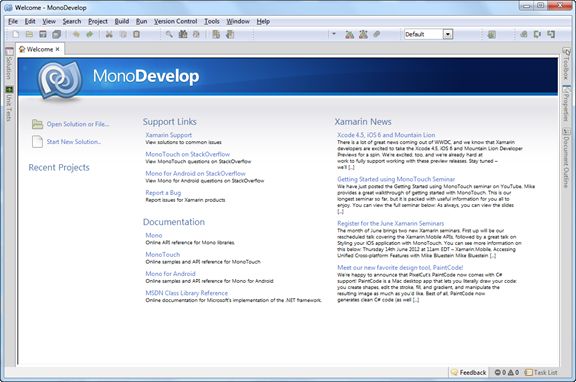The width and height of the screenshot is (576, 382).
Task: Click the Report a Bug link
Action: coord(163,192)
